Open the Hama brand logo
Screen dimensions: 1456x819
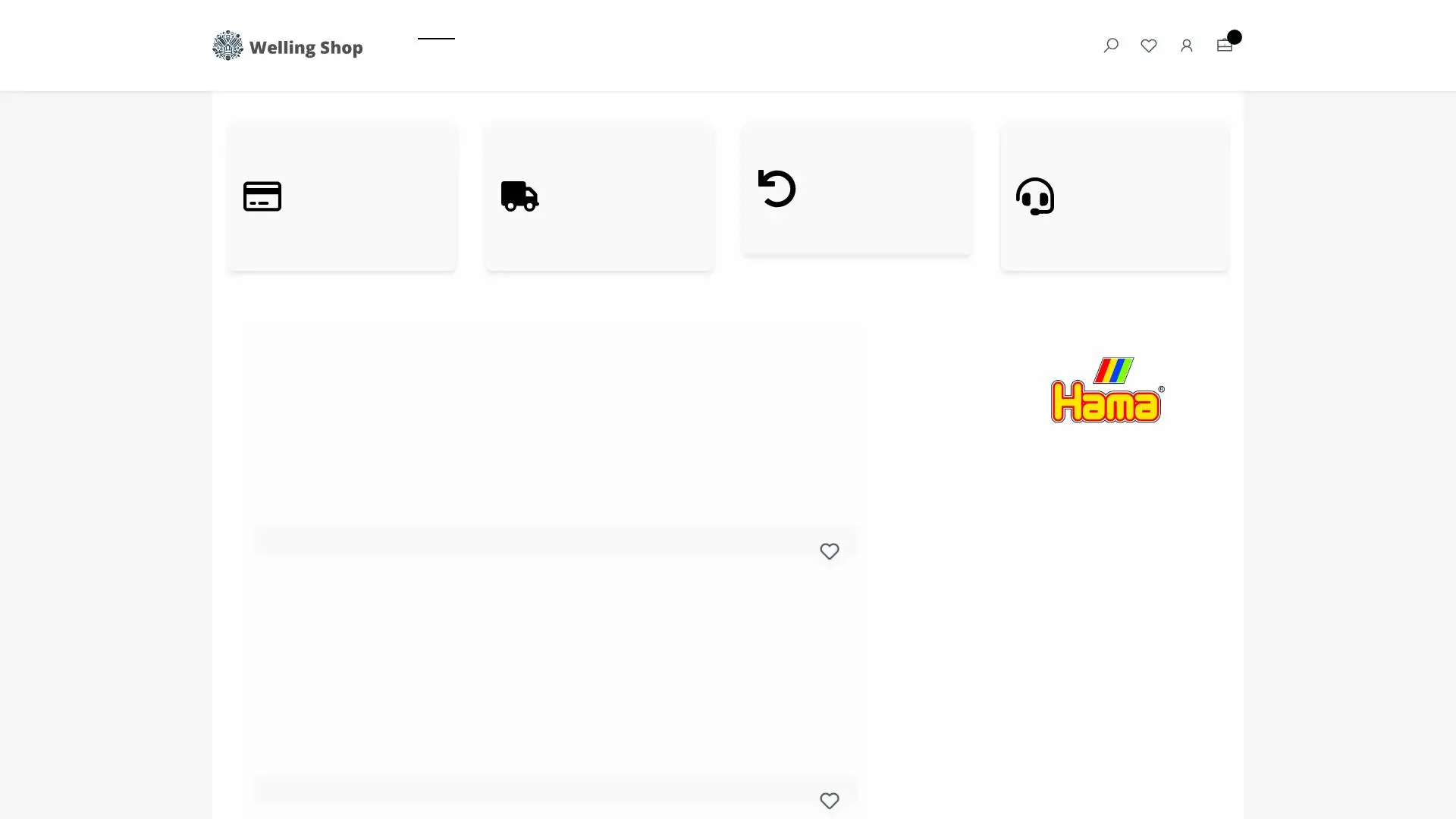click(1107, 390)
